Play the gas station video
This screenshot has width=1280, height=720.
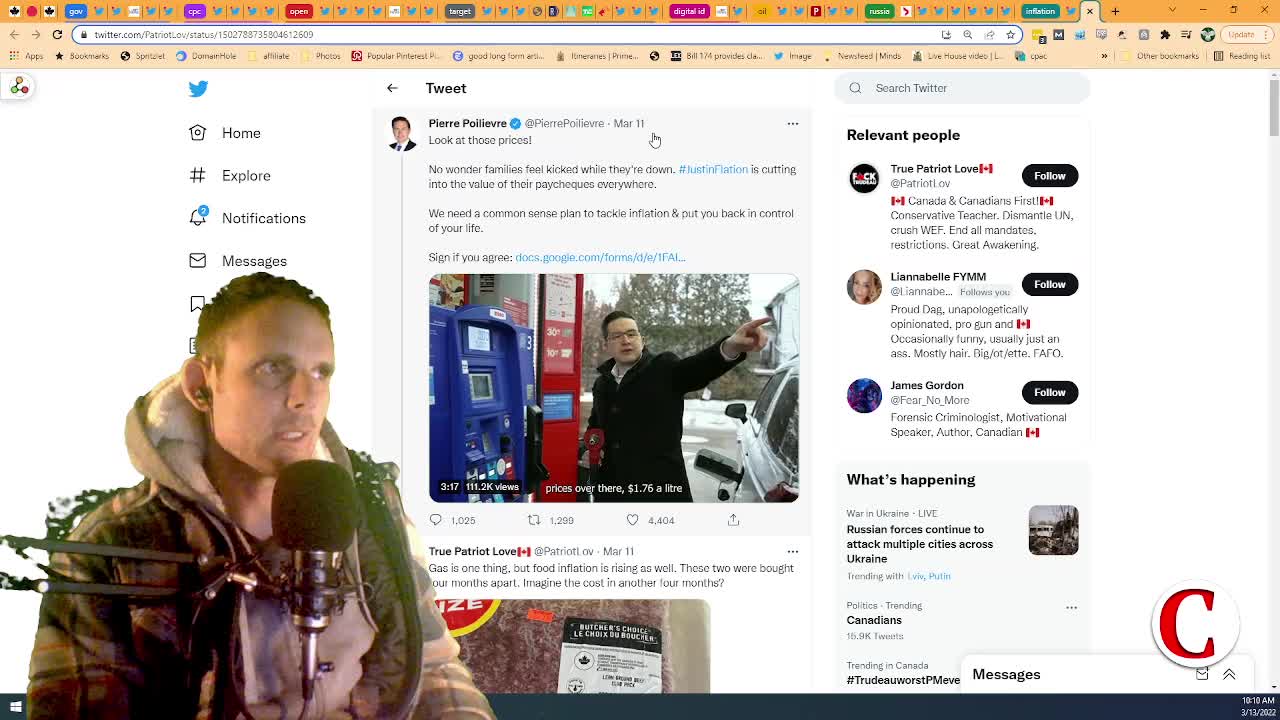[614, 388]
